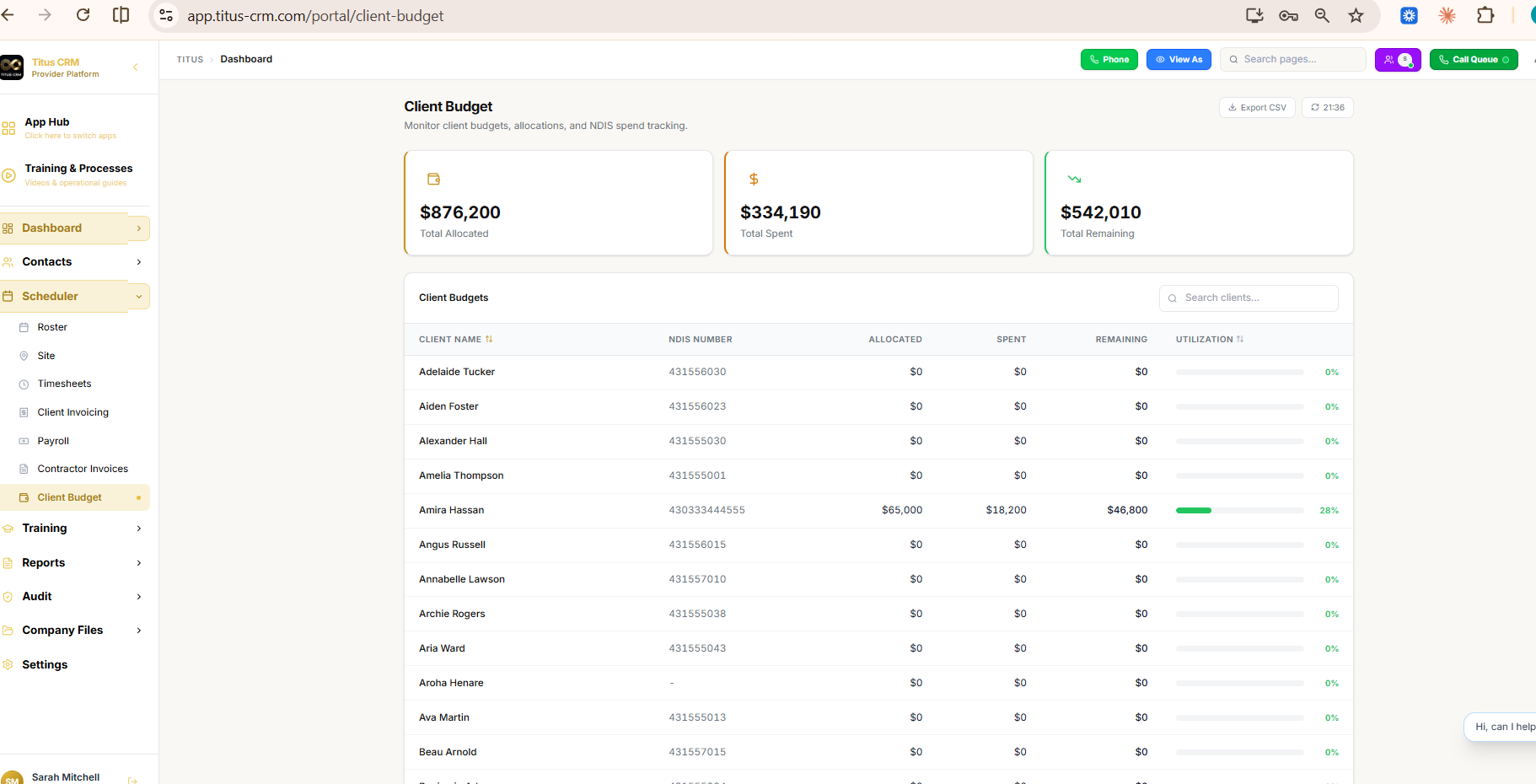Refresh data with the 21:36 button
The width and height of the screenshot is (1536, 784).
1328,108
